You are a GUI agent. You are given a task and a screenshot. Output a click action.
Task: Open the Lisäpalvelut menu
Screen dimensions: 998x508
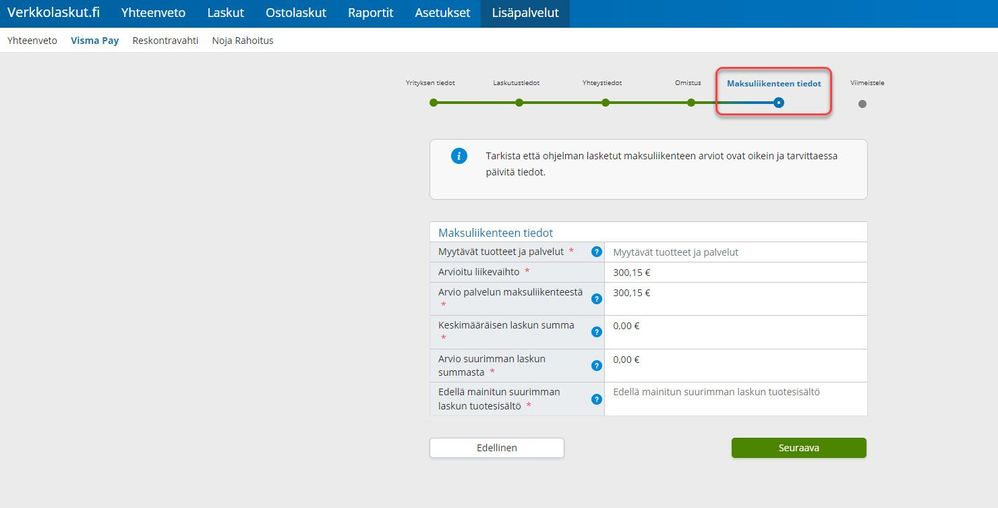[525, 13]
